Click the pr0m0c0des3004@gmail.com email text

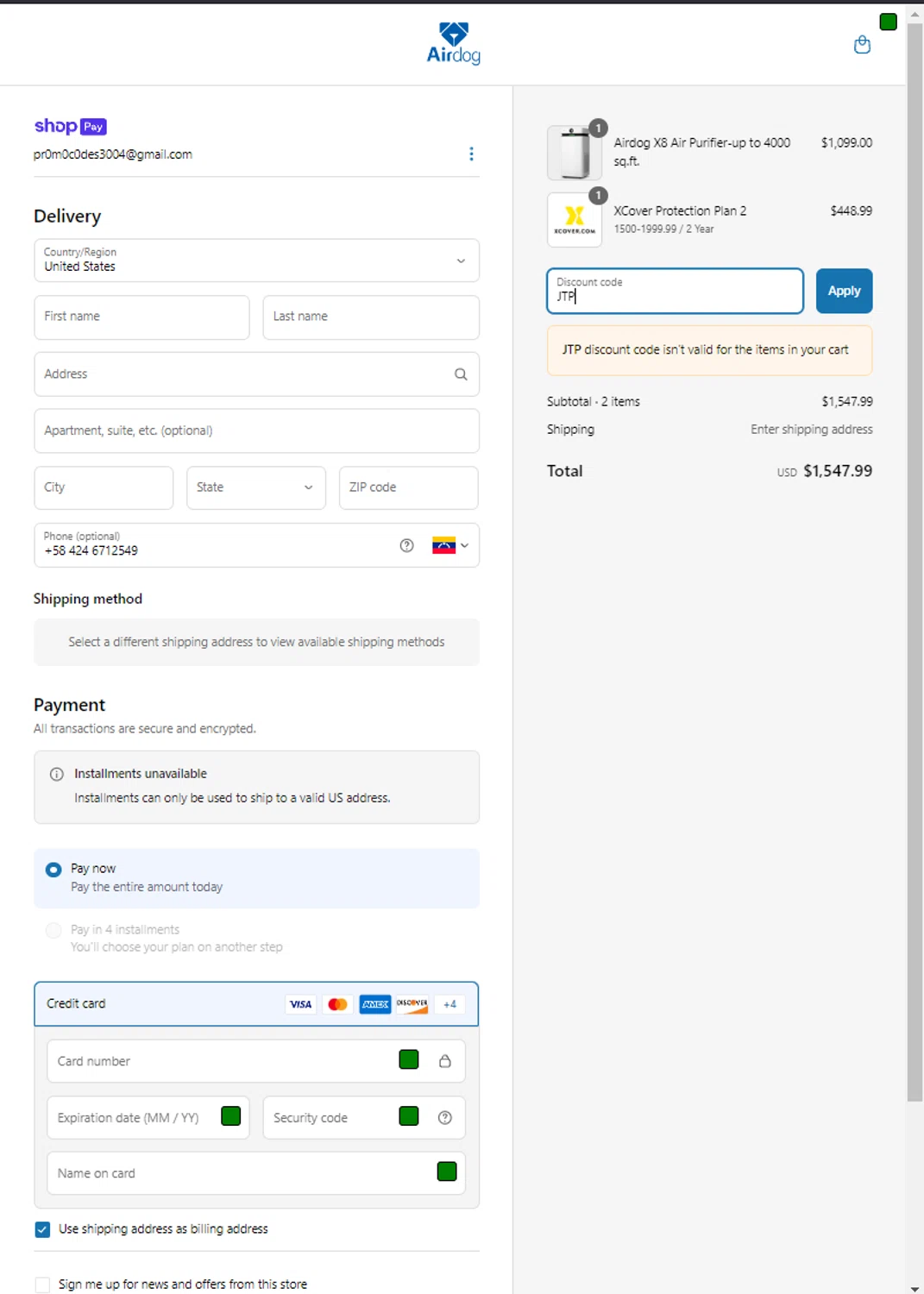[113, 154]
